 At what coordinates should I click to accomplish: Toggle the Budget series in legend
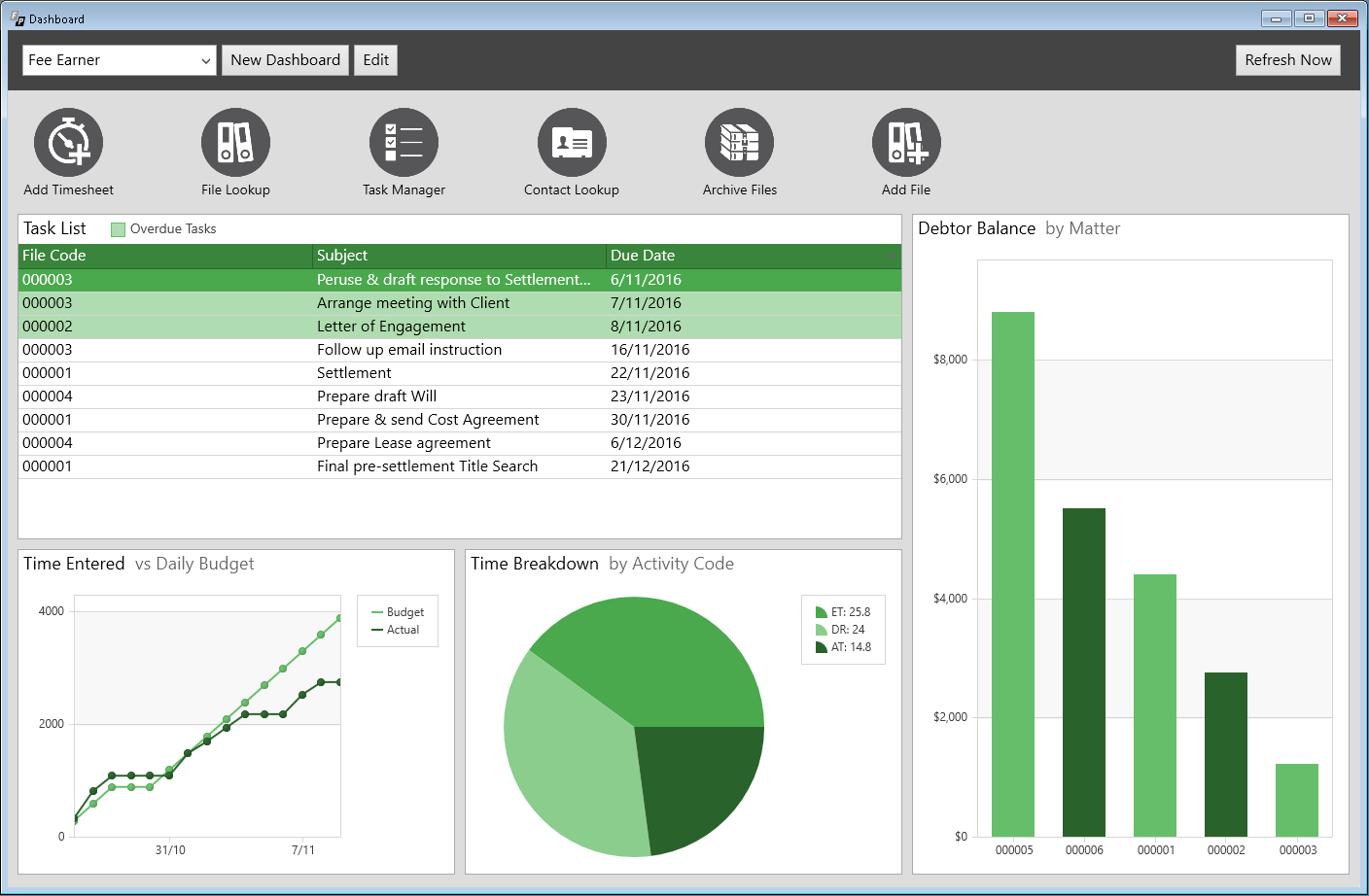tap(399, 612)
